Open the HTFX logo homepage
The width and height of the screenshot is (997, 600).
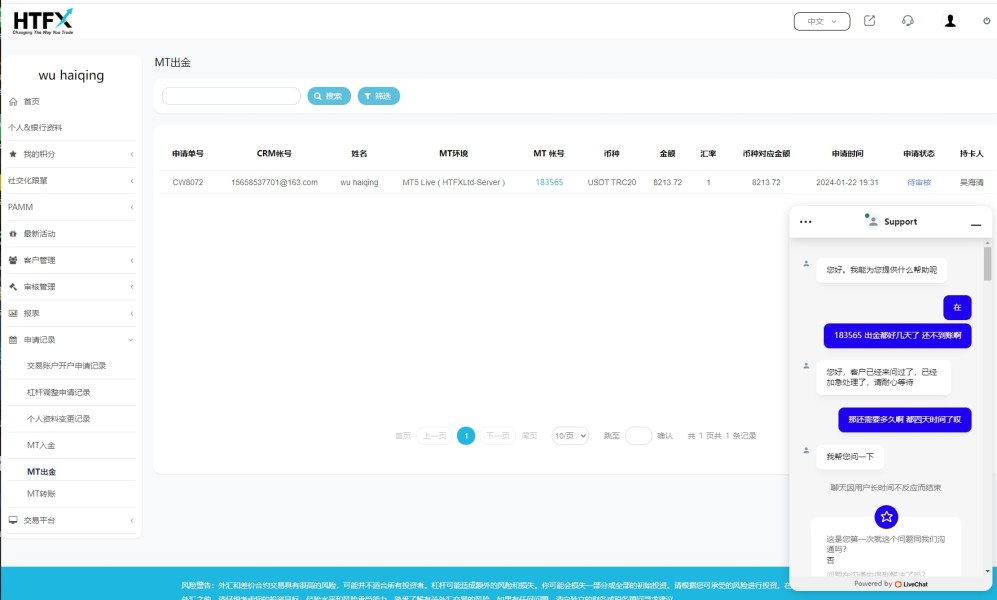click(x=43, y=21)
